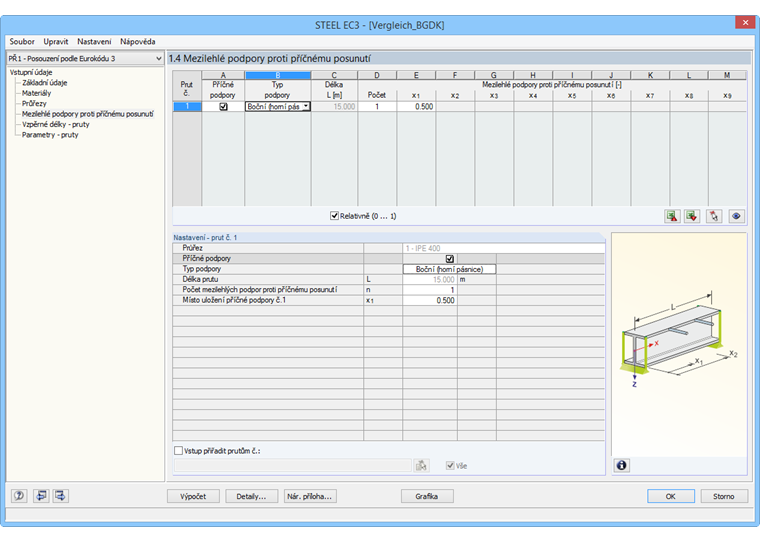
Task: Click the Výpočet button
Action: pos(193,496)
